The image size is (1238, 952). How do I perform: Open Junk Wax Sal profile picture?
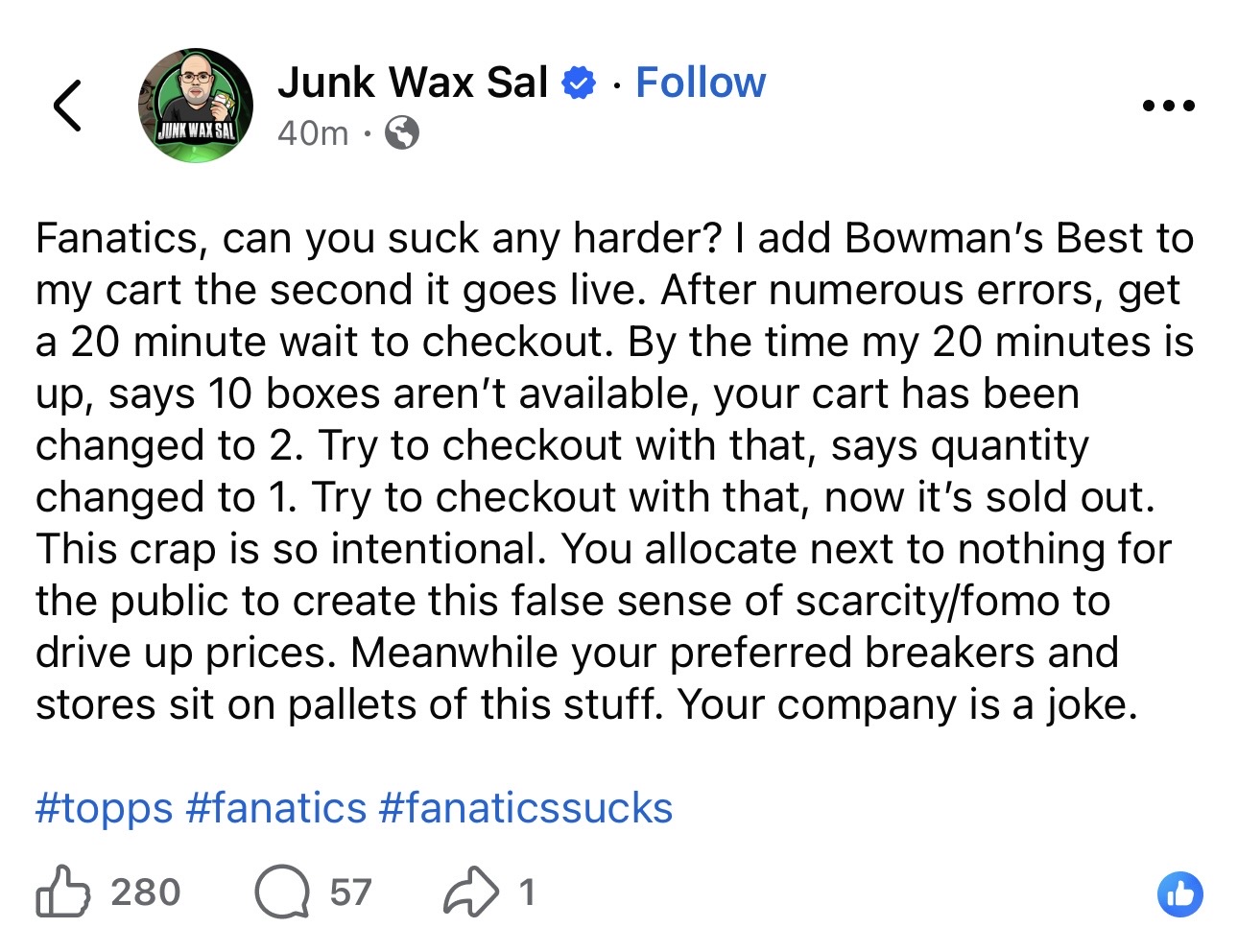coord(196,106)
